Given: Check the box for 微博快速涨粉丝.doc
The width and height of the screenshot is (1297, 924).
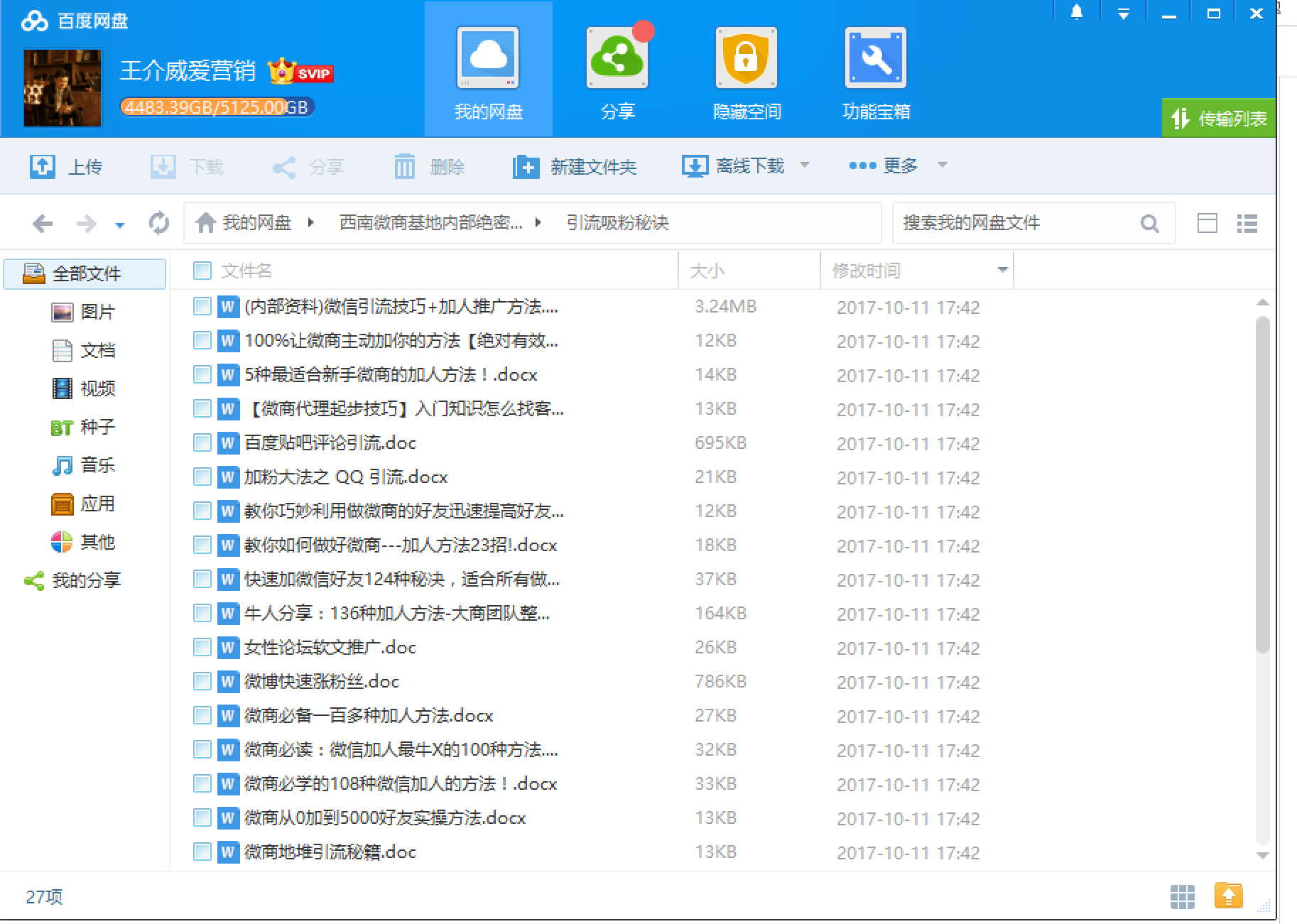Looking at the screenshot, I should 202,681.
